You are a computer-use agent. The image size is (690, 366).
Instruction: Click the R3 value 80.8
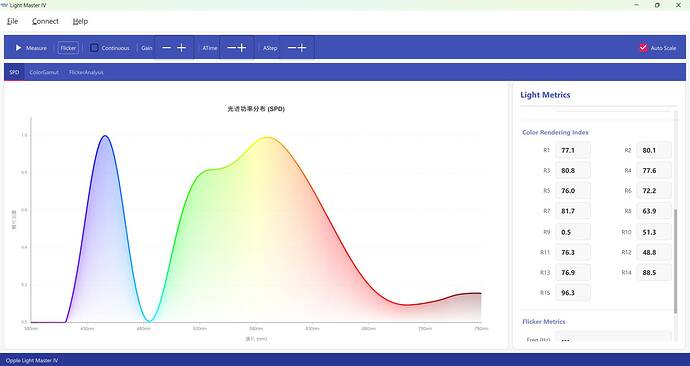pos(573,171)
